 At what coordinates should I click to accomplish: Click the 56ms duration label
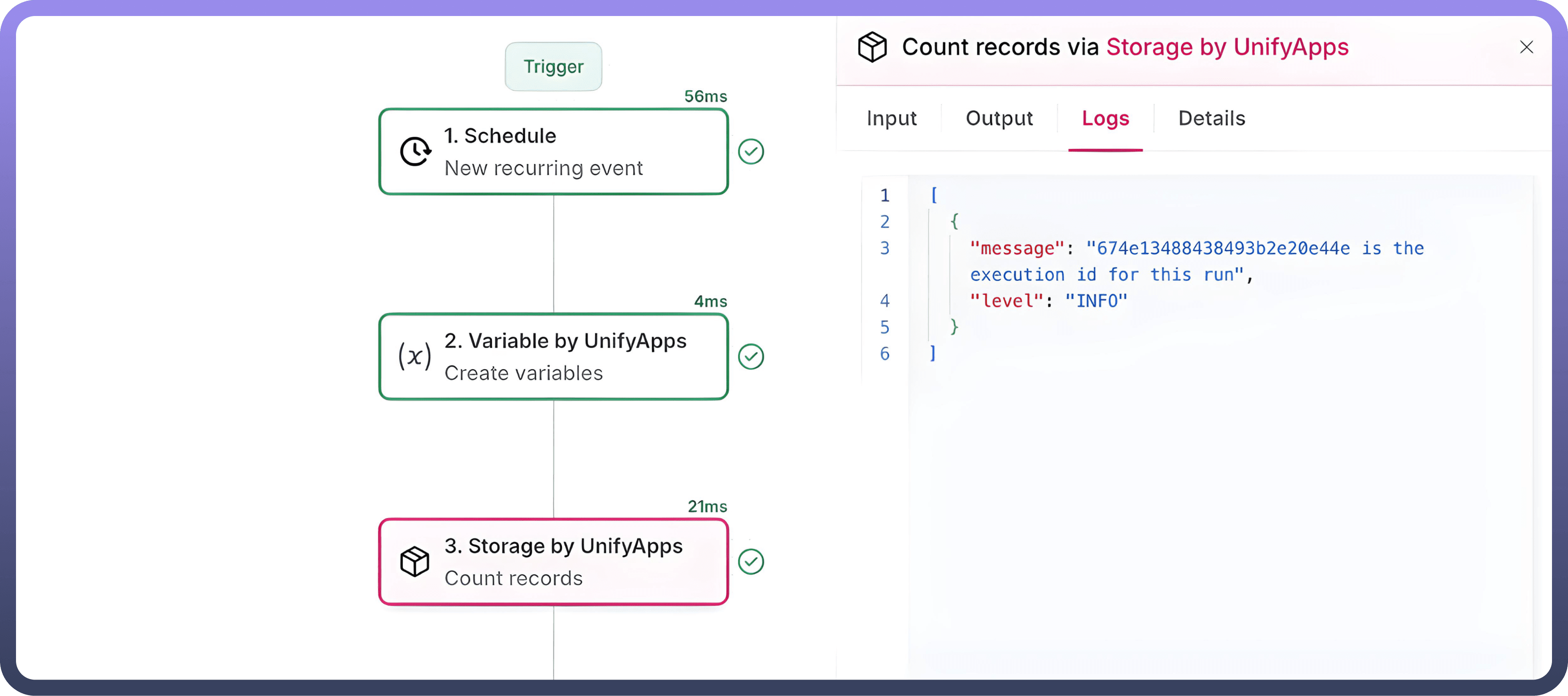pyautogui.click(x=705, y=96)
